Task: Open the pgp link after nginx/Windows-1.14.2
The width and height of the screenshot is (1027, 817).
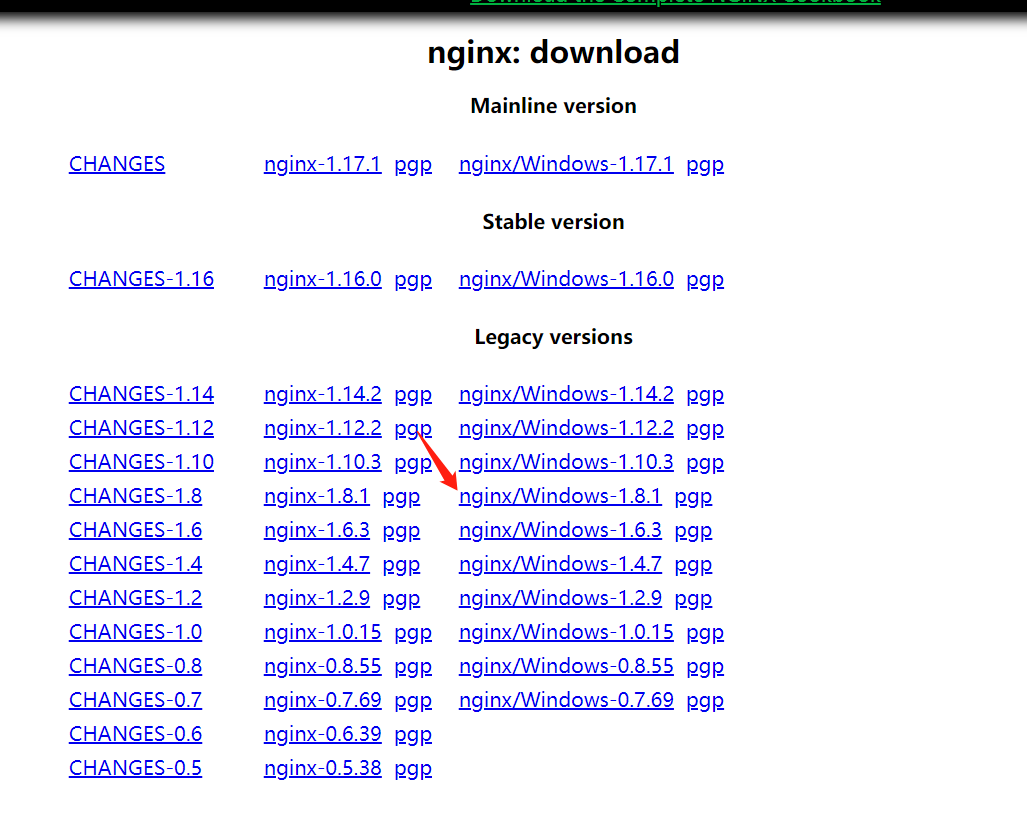Action: [705, 396]
